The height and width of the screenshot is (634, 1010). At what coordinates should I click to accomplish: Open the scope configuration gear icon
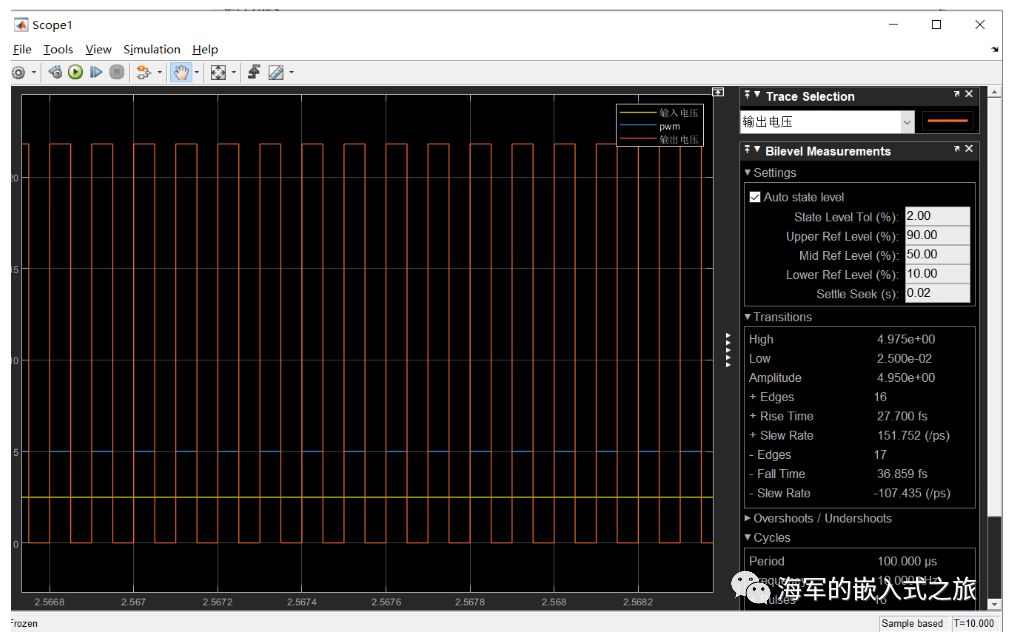coord(18,72)
